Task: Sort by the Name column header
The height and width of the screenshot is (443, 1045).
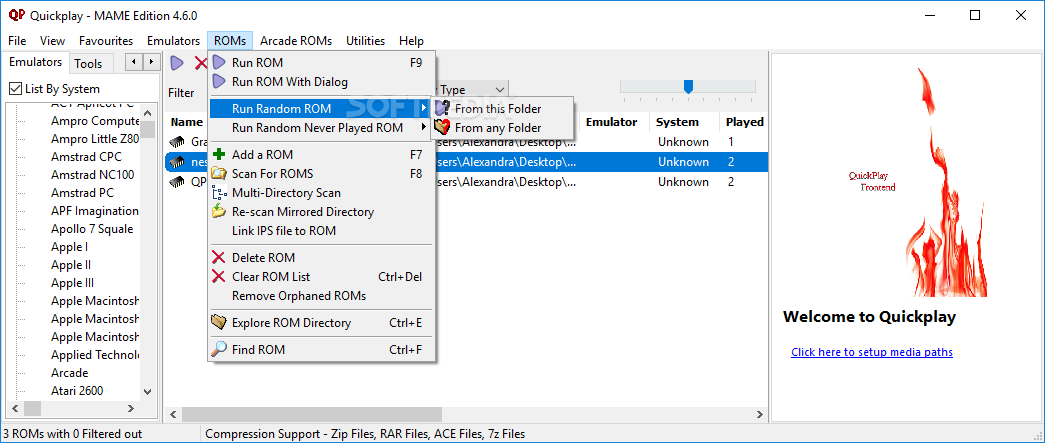Action: (x=187, y=122)
